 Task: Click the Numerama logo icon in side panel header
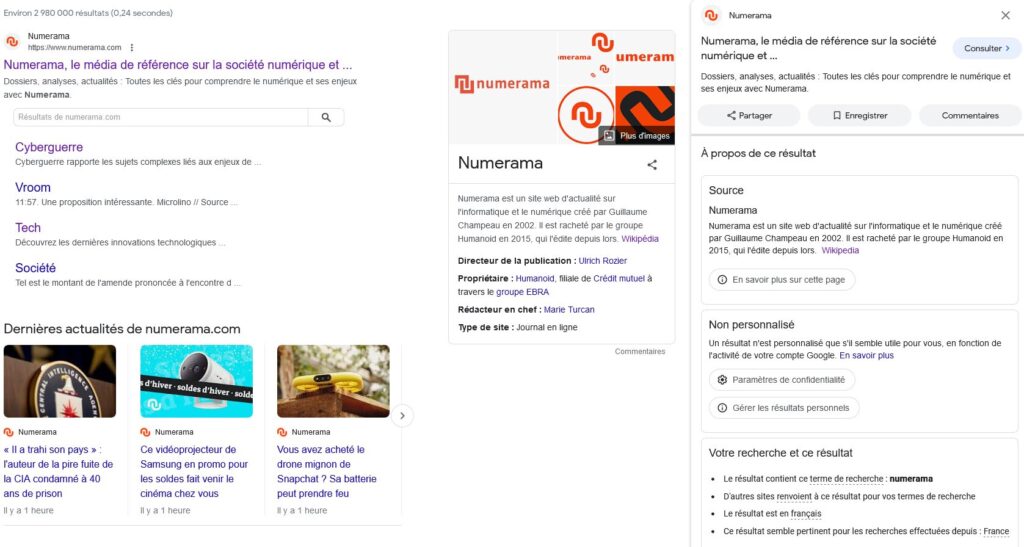pos(711,15)
